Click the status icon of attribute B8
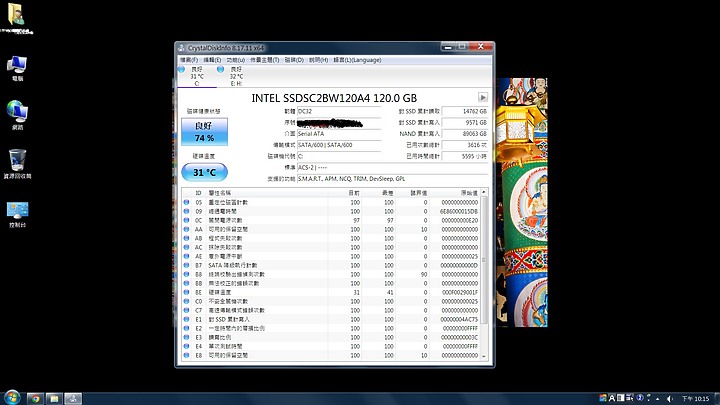Screen dimensions: 720x405 click(186, 274)
